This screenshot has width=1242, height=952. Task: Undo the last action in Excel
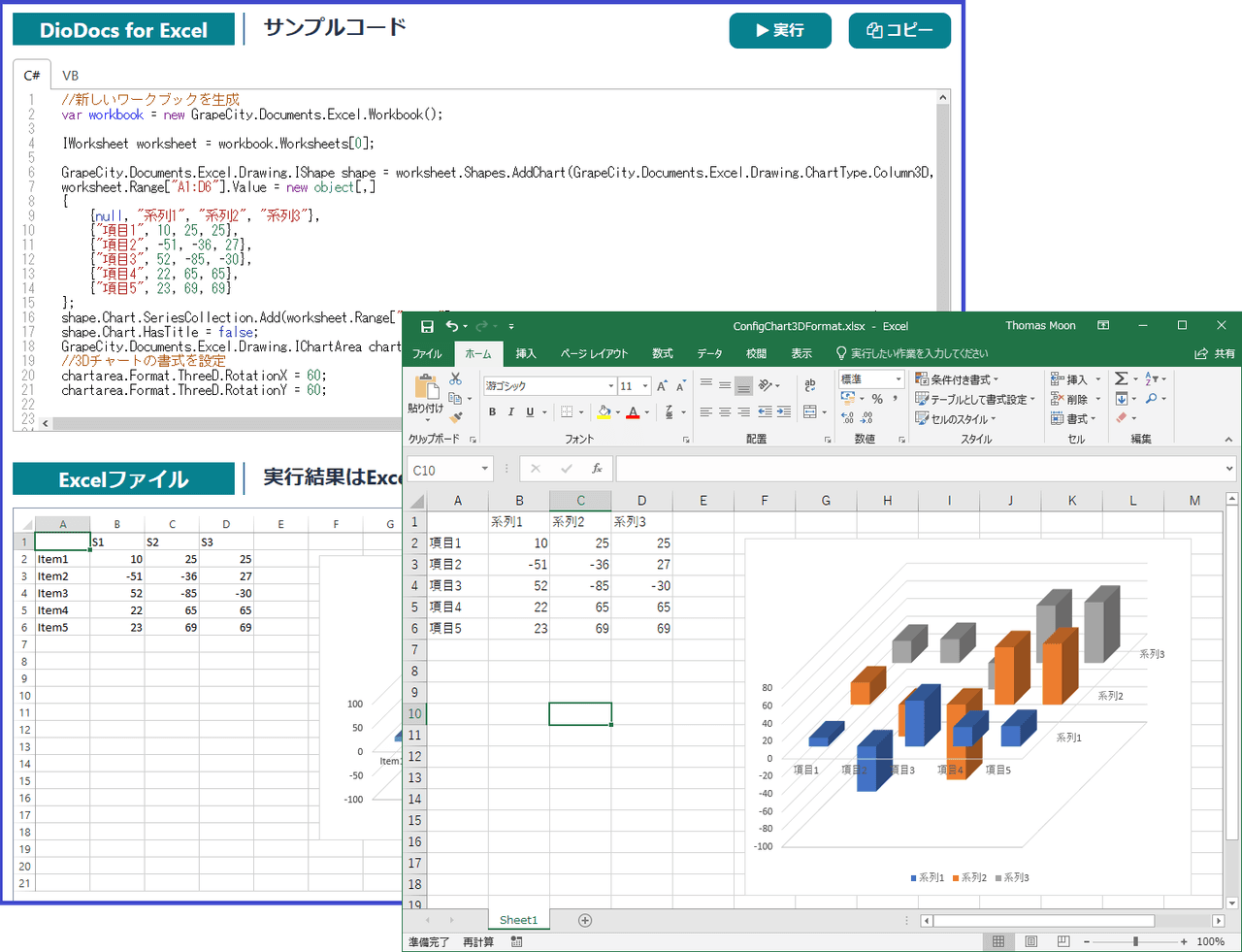pyautogui.click(x=451, y=326)
